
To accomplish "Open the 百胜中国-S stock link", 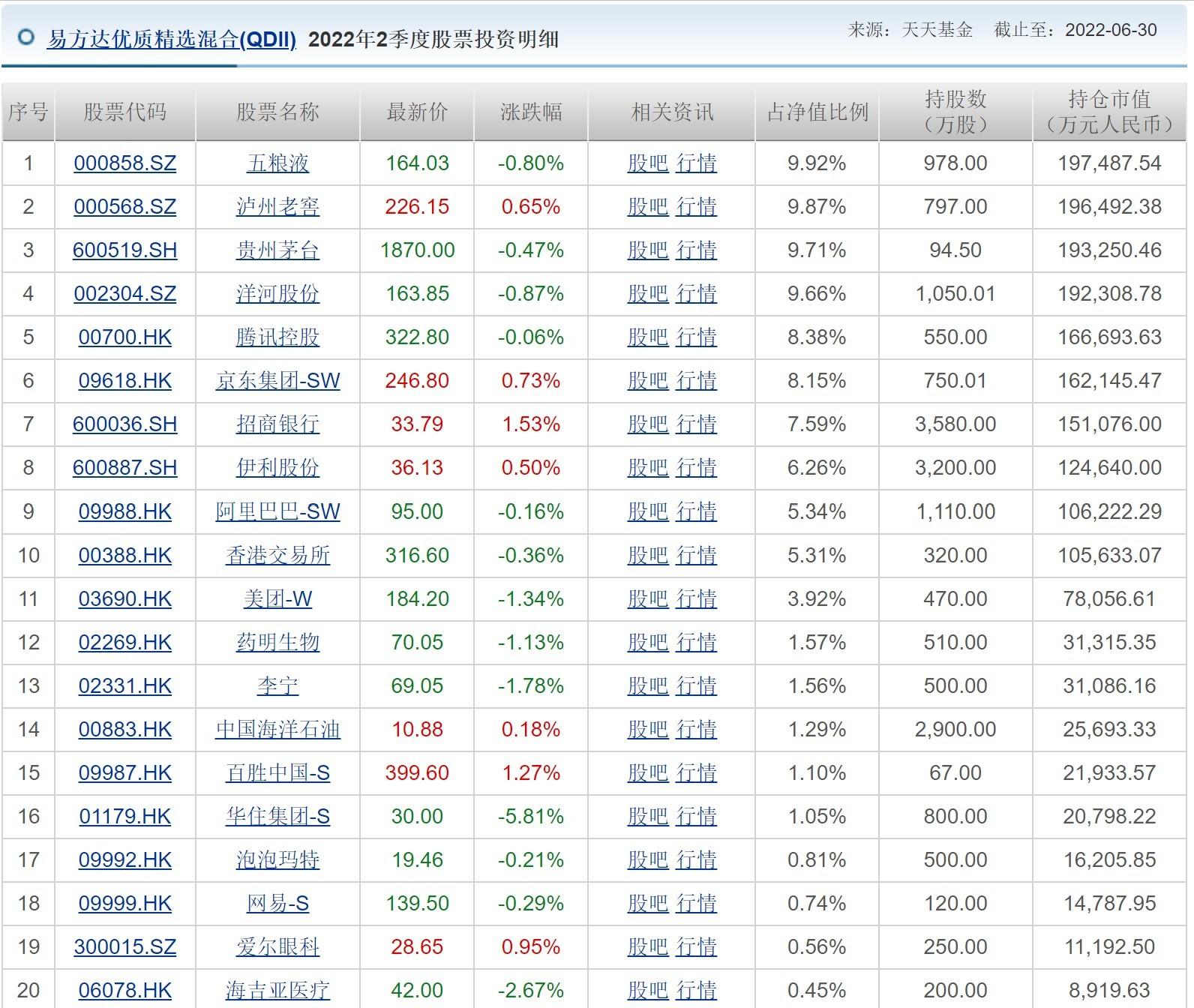I will click(277, 772).
